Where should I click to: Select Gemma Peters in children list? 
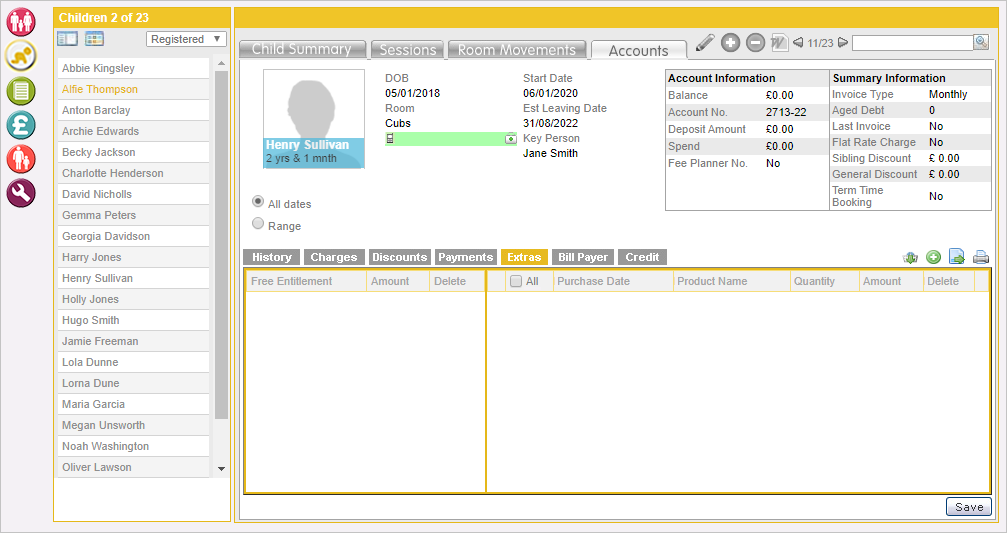click(x=134, y=215)
